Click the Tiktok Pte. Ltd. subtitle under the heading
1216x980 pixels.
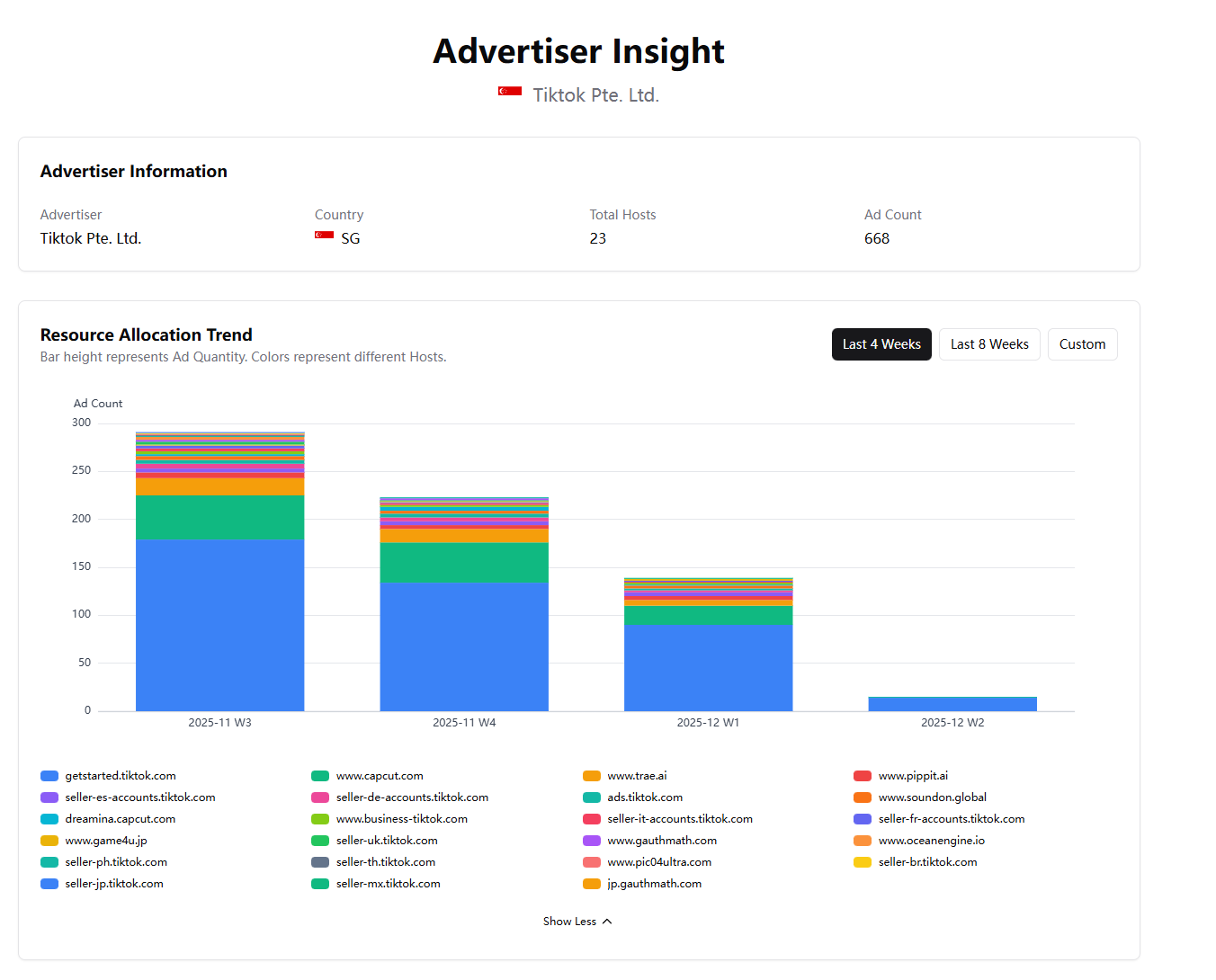(596, 95)
